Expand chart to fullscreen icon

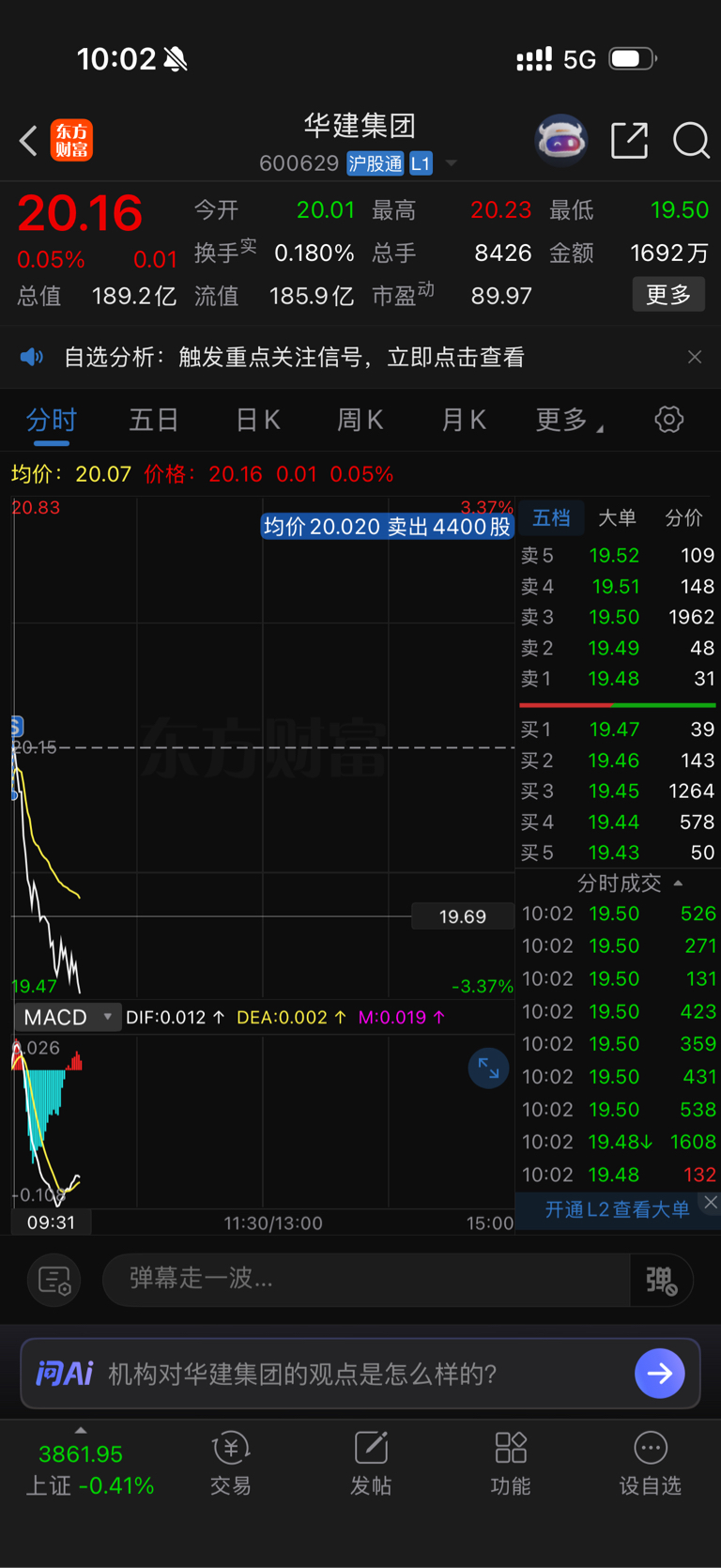(x=488, y=1068)
